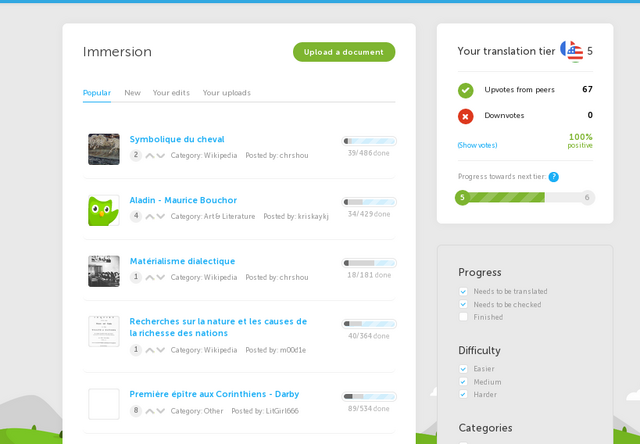
Task: Click Corinthiens 89/534 progress bar
Action: pyautogui.click(x=369, y=397)
